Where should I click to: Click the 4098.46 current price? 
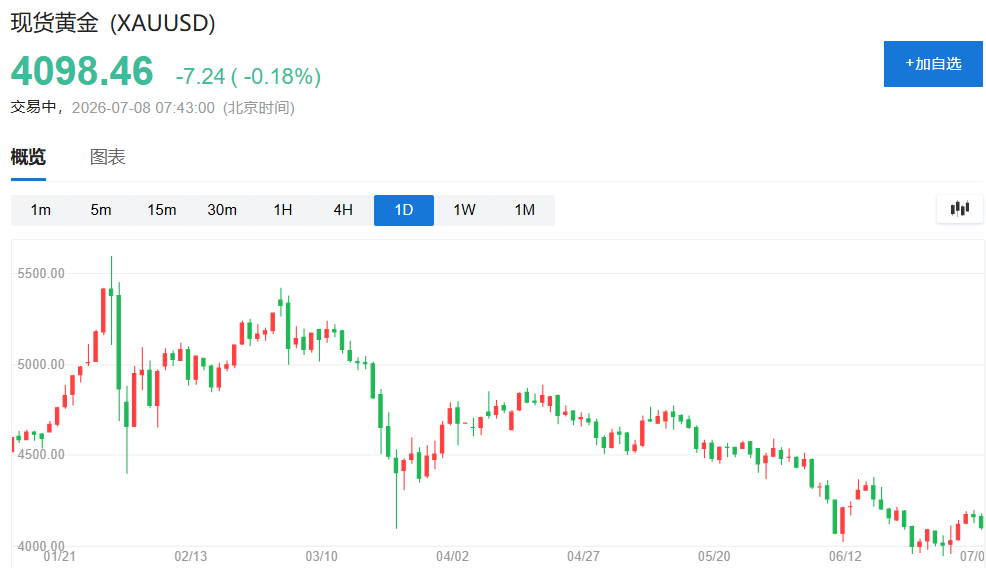click(x=82, y=70)
